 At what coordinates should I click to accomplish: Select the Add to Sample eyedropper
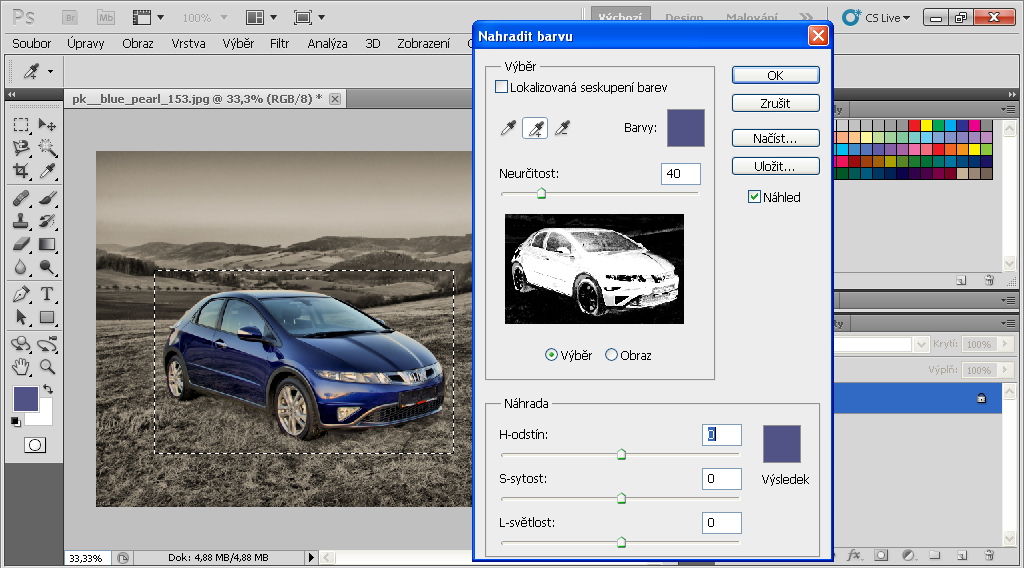click(537, 128)
